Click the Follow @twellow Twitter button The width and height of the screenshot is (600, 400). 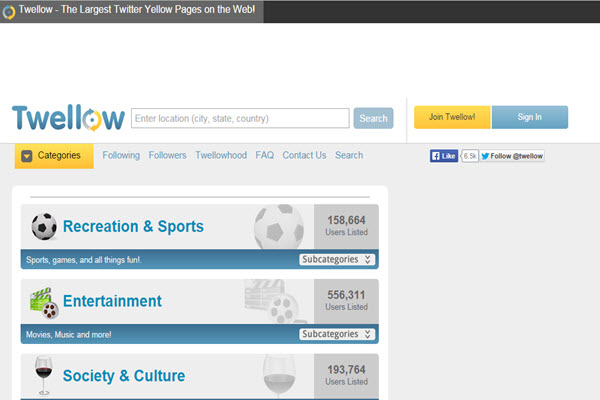512,156
